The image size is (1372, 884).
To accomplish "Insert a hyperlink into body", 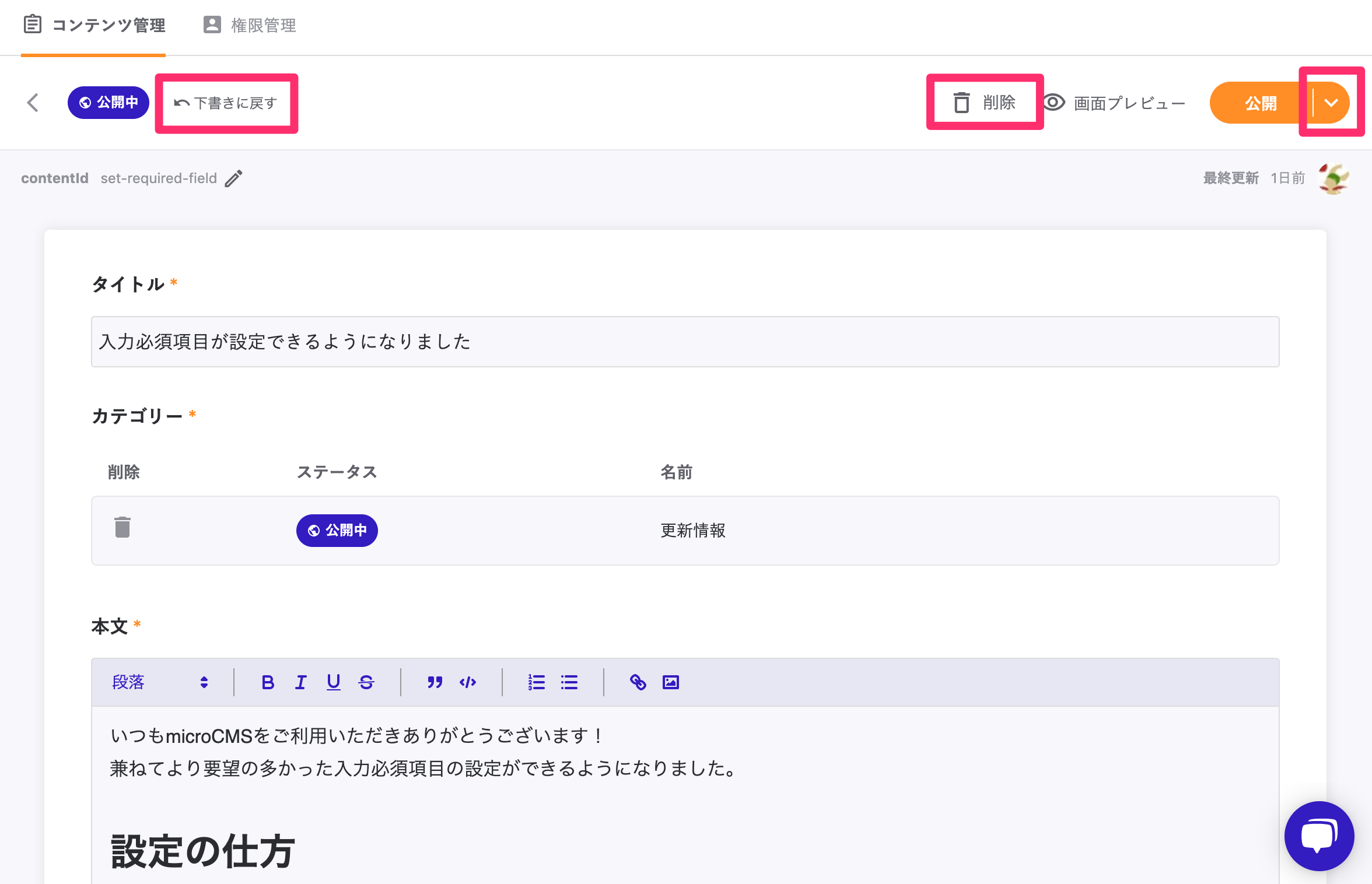I will [x=638, y=682].
